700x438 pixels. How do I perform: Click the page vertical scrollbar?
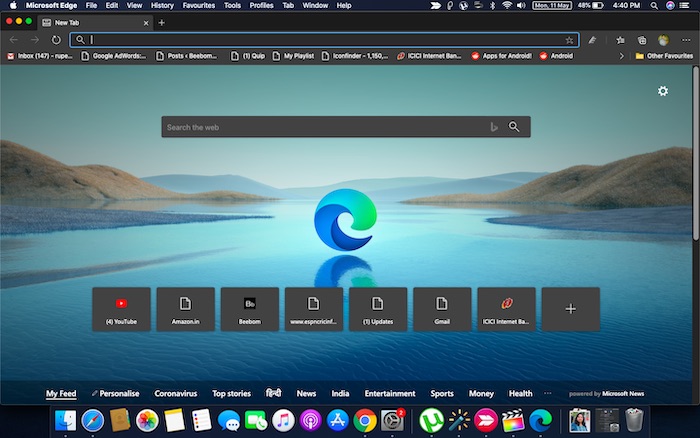(696, 153)
